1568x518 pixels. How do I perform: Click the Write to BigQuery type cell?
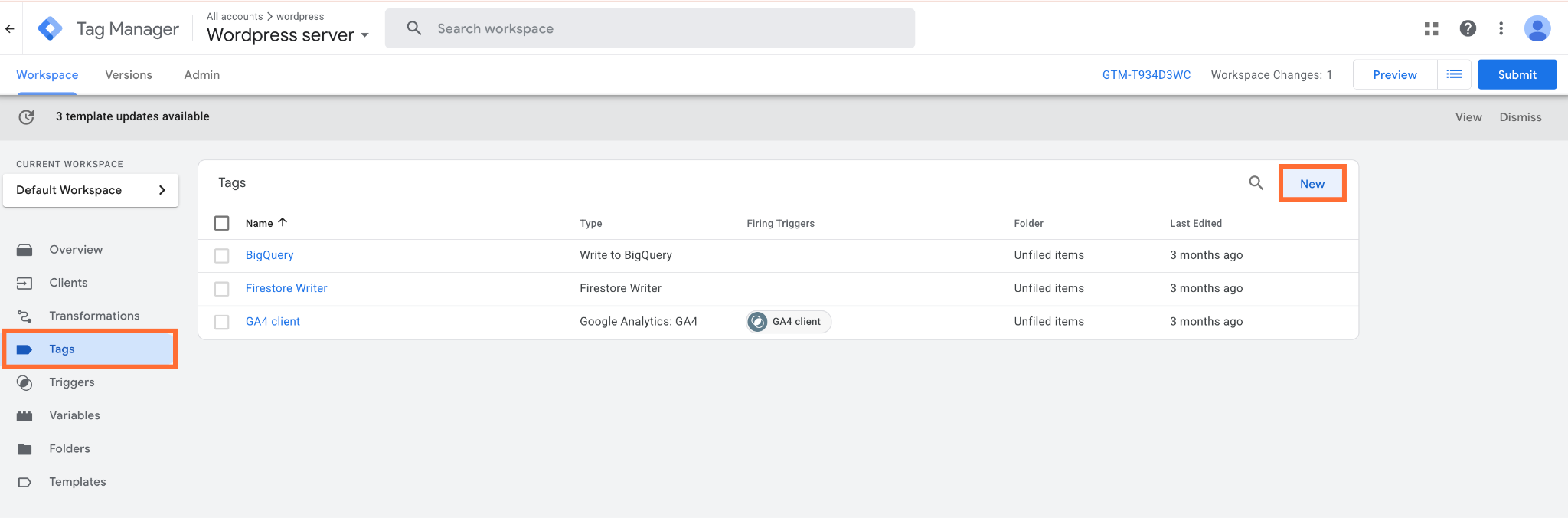coord(626,255)
